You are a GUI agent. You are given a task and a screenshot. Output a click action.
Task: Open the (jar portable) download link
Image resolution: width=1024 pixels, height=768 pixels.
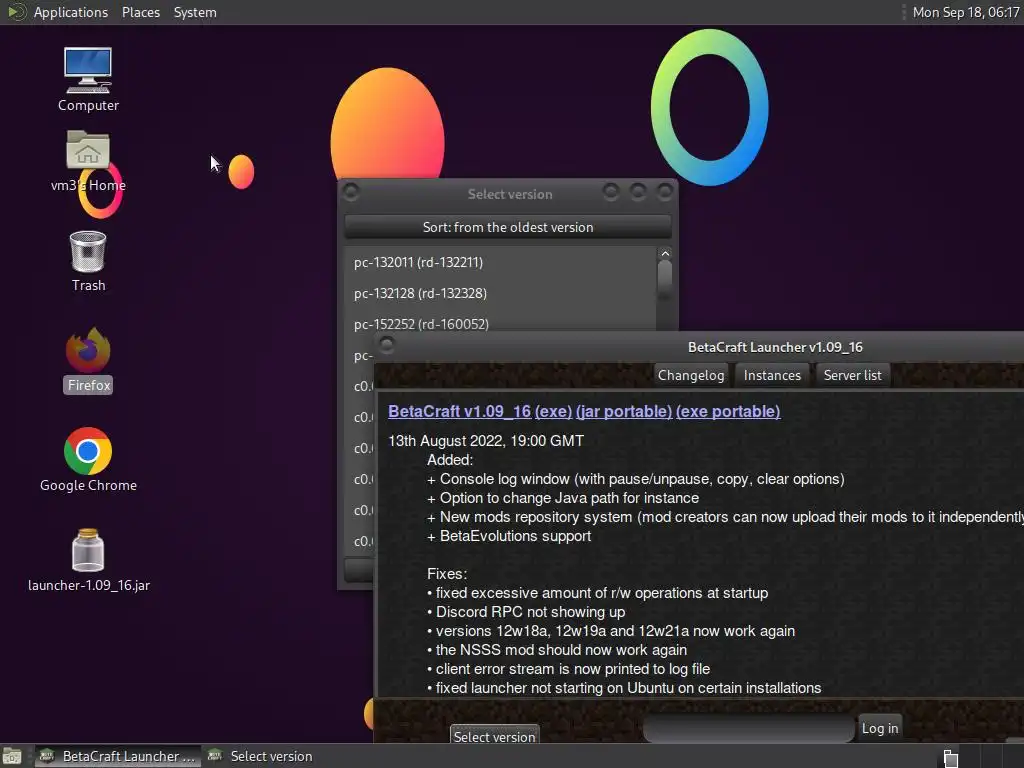(x=624, y=411)
